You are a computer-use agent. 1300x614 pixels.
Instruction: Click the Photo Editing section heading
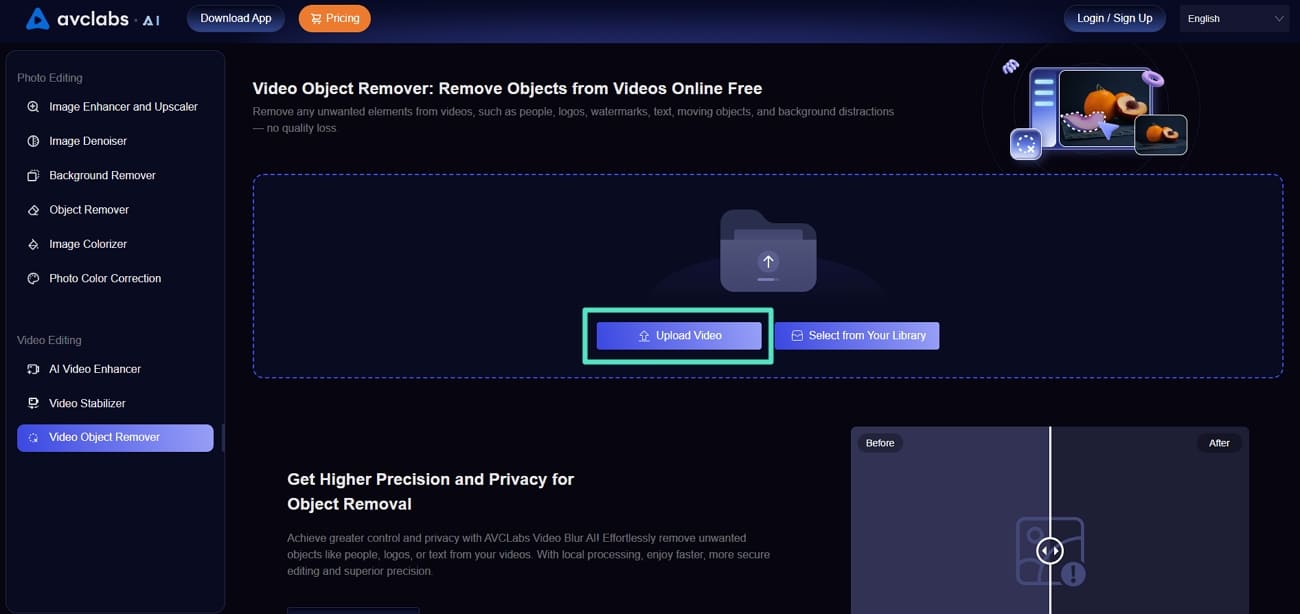pos(50,78)
